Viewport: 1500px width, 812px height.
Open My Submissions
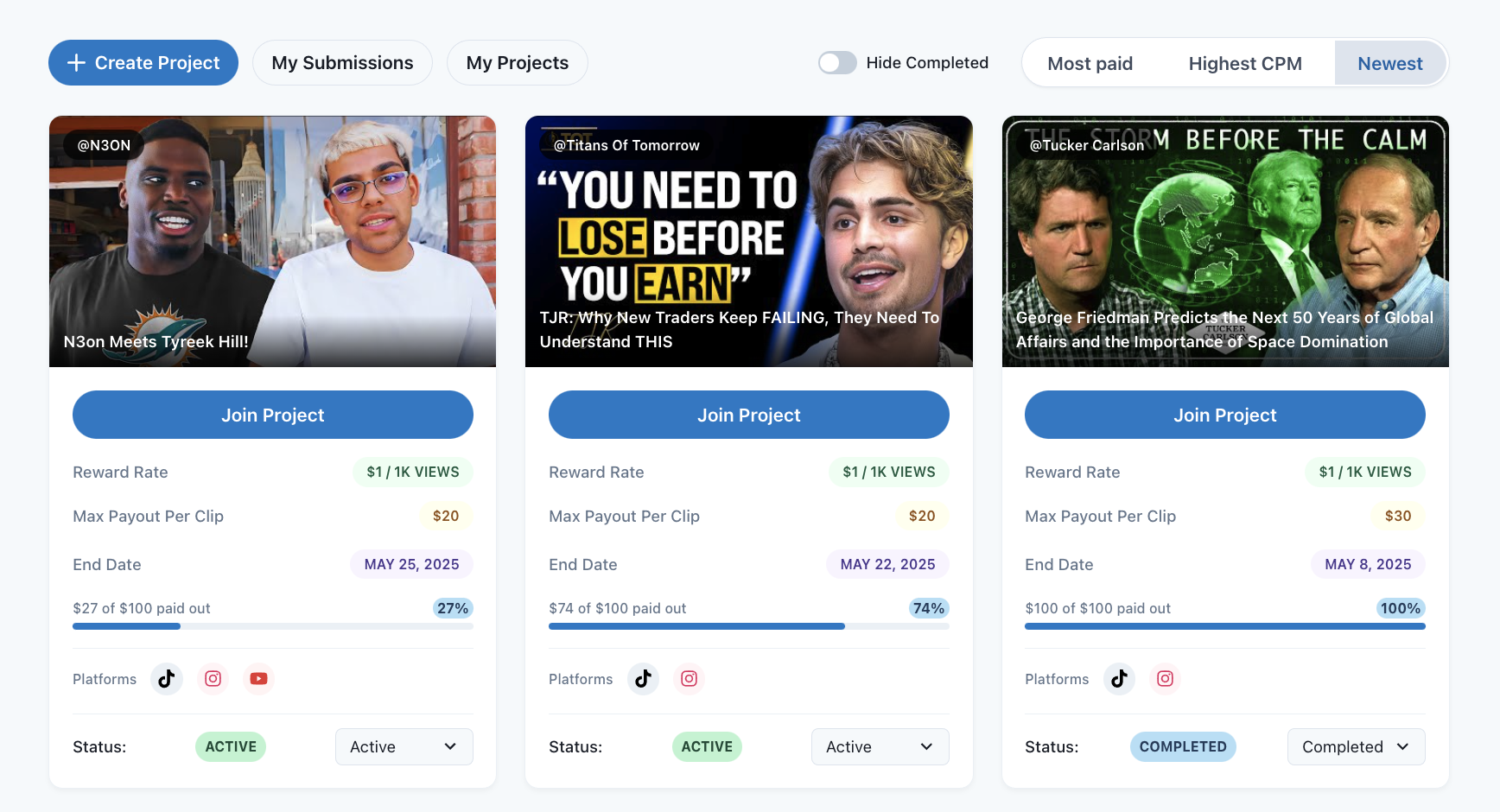(x=342, y=63)
